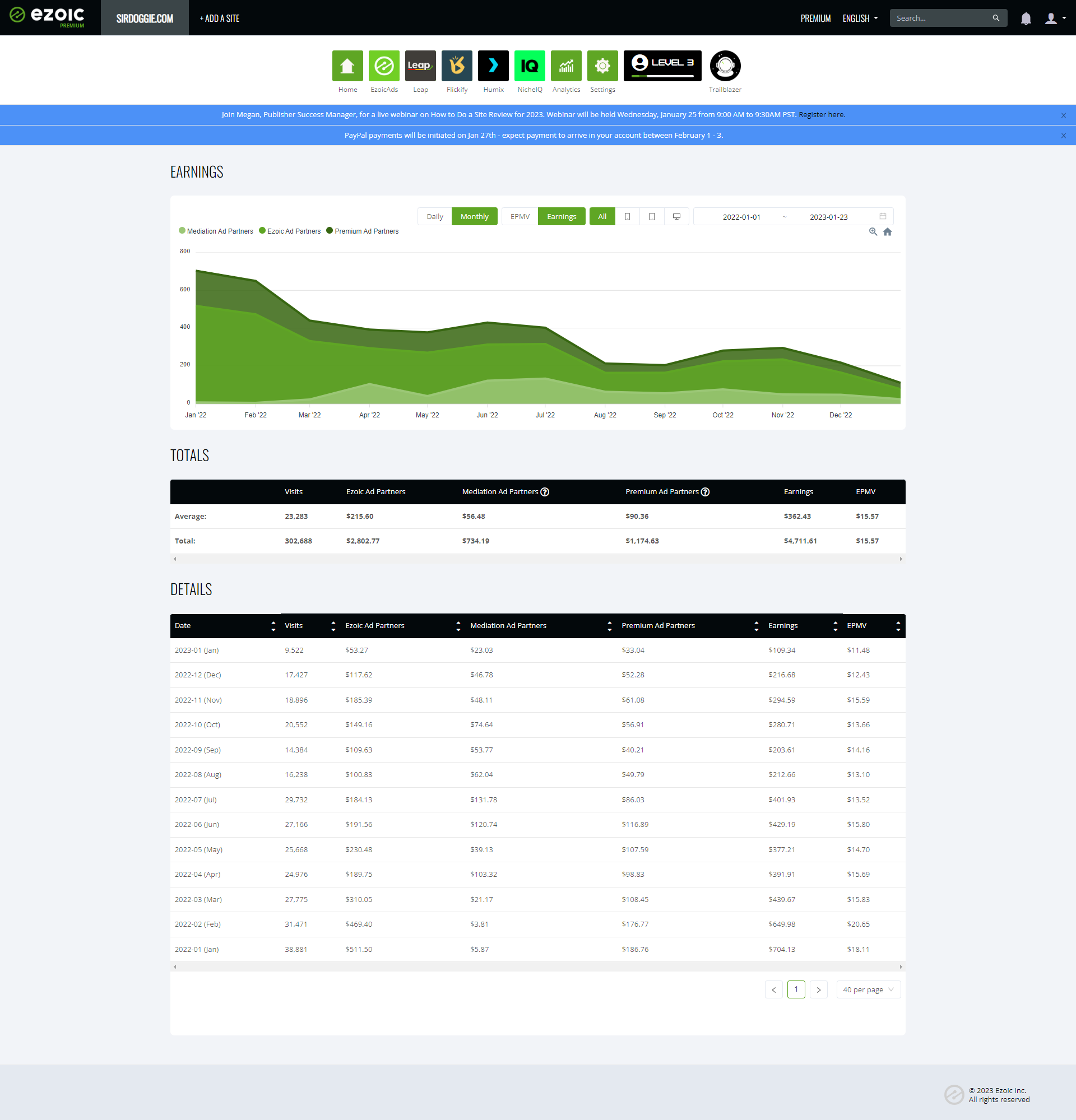
Task: Show Mediation Ad Partners help tooltip
Action: pyautogui.click(x=545, y=492)
